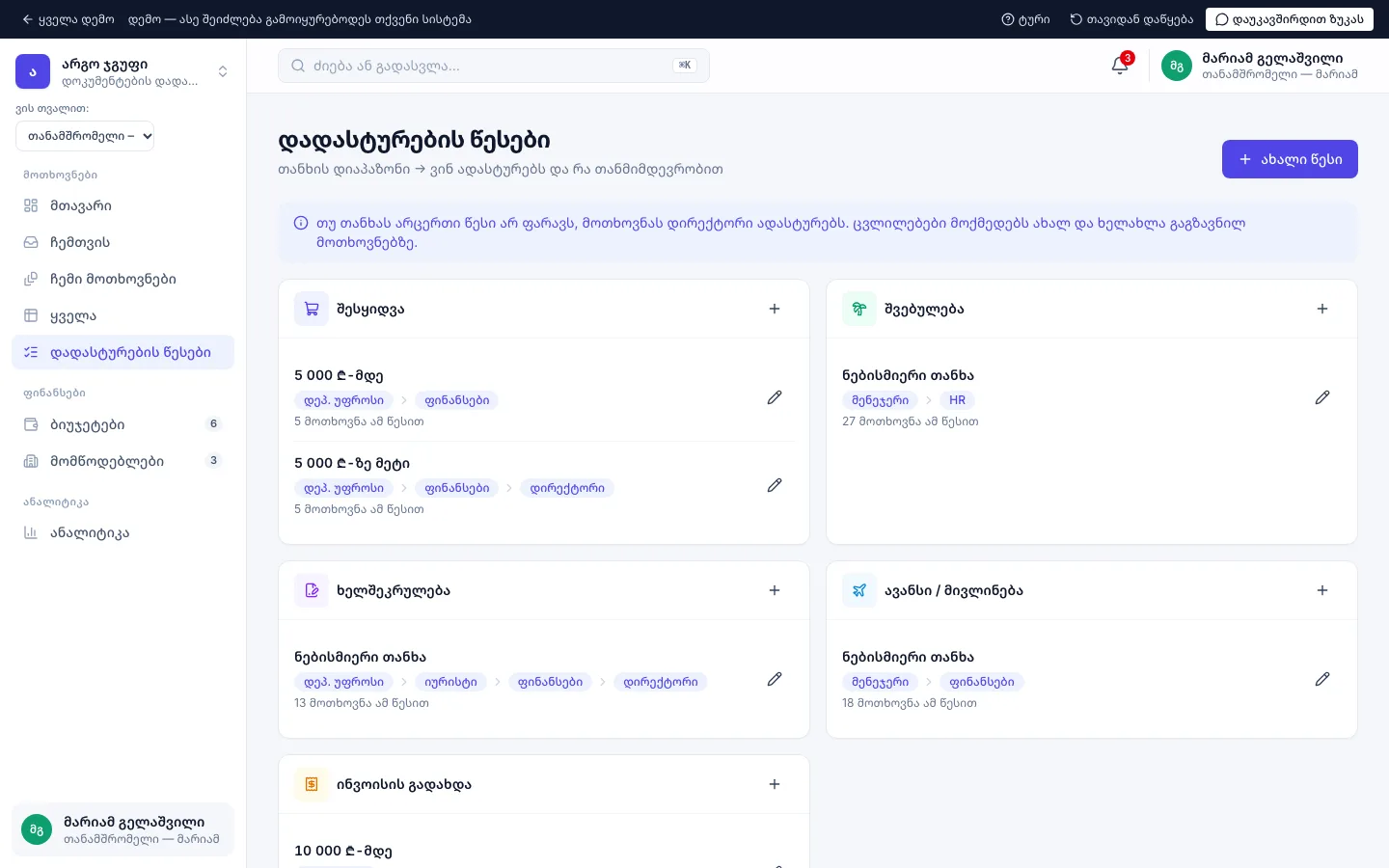Focus the ძიება ან გადასვლა search field
Viewport: 1389px width, 868px height.
click(494, 66)
